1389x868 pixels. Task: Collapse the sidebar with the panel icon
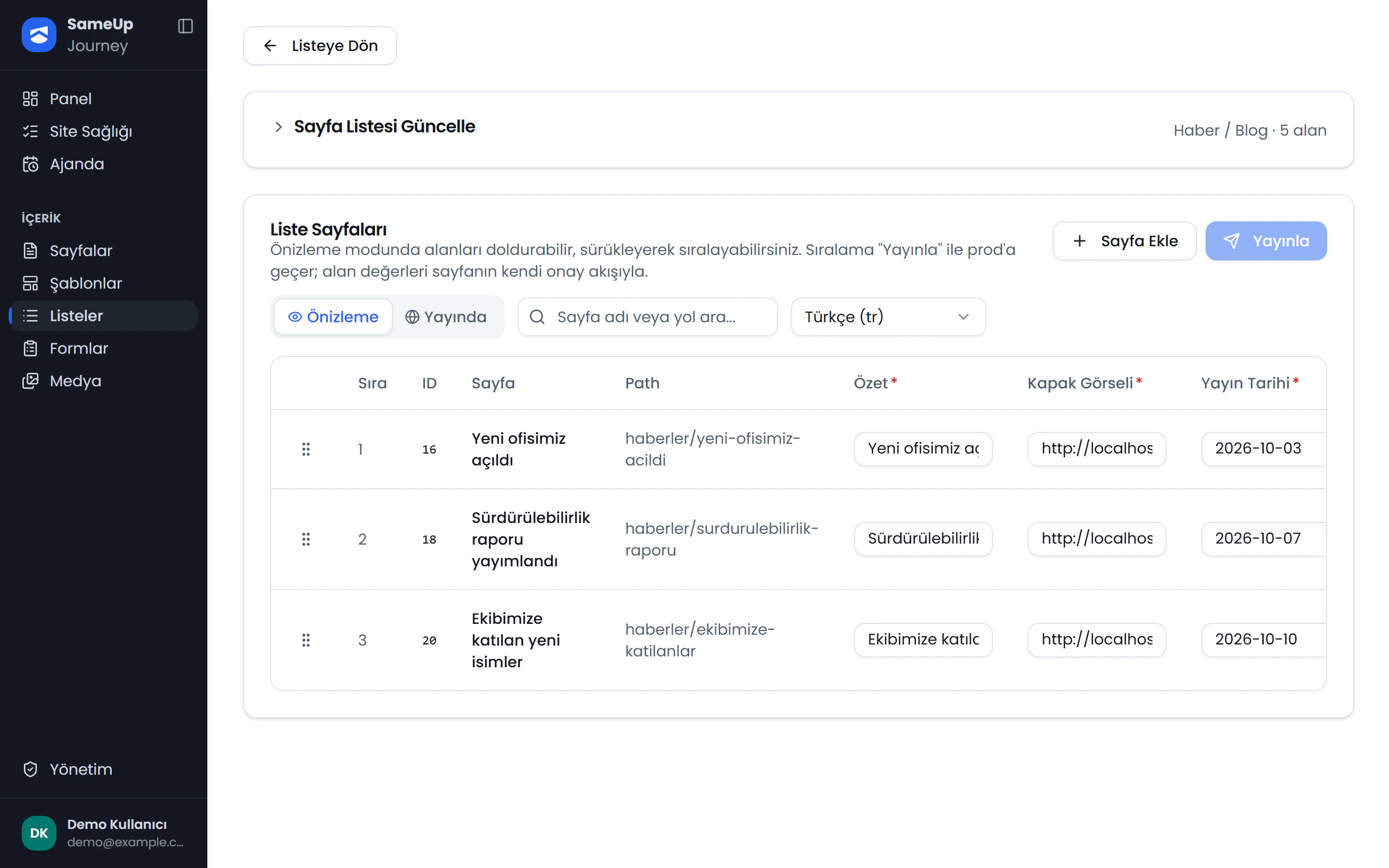(x=186, y=26)
